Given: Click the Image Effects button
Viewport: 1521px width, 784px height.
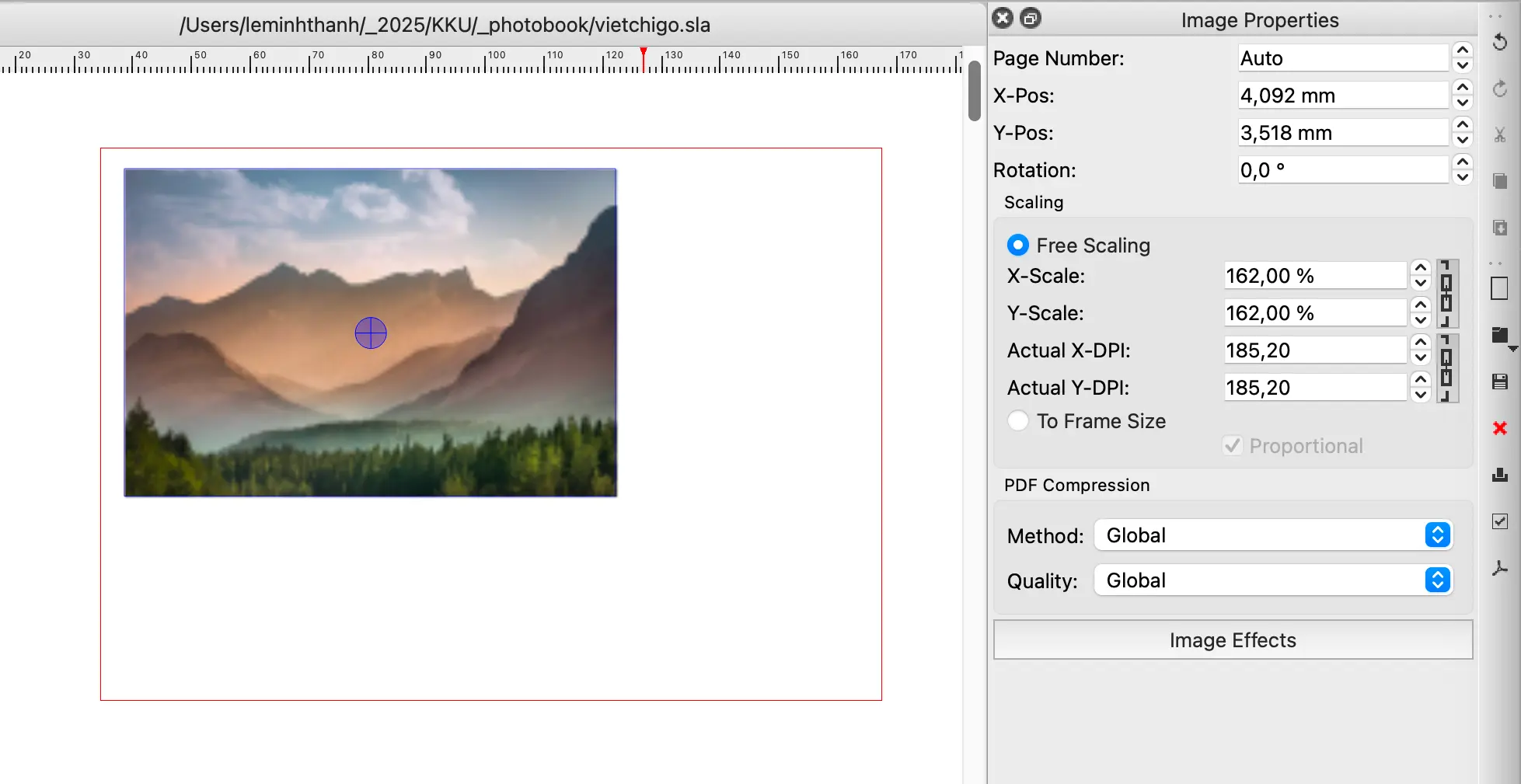Looking at the screenshot, I should coord(1233,640).
